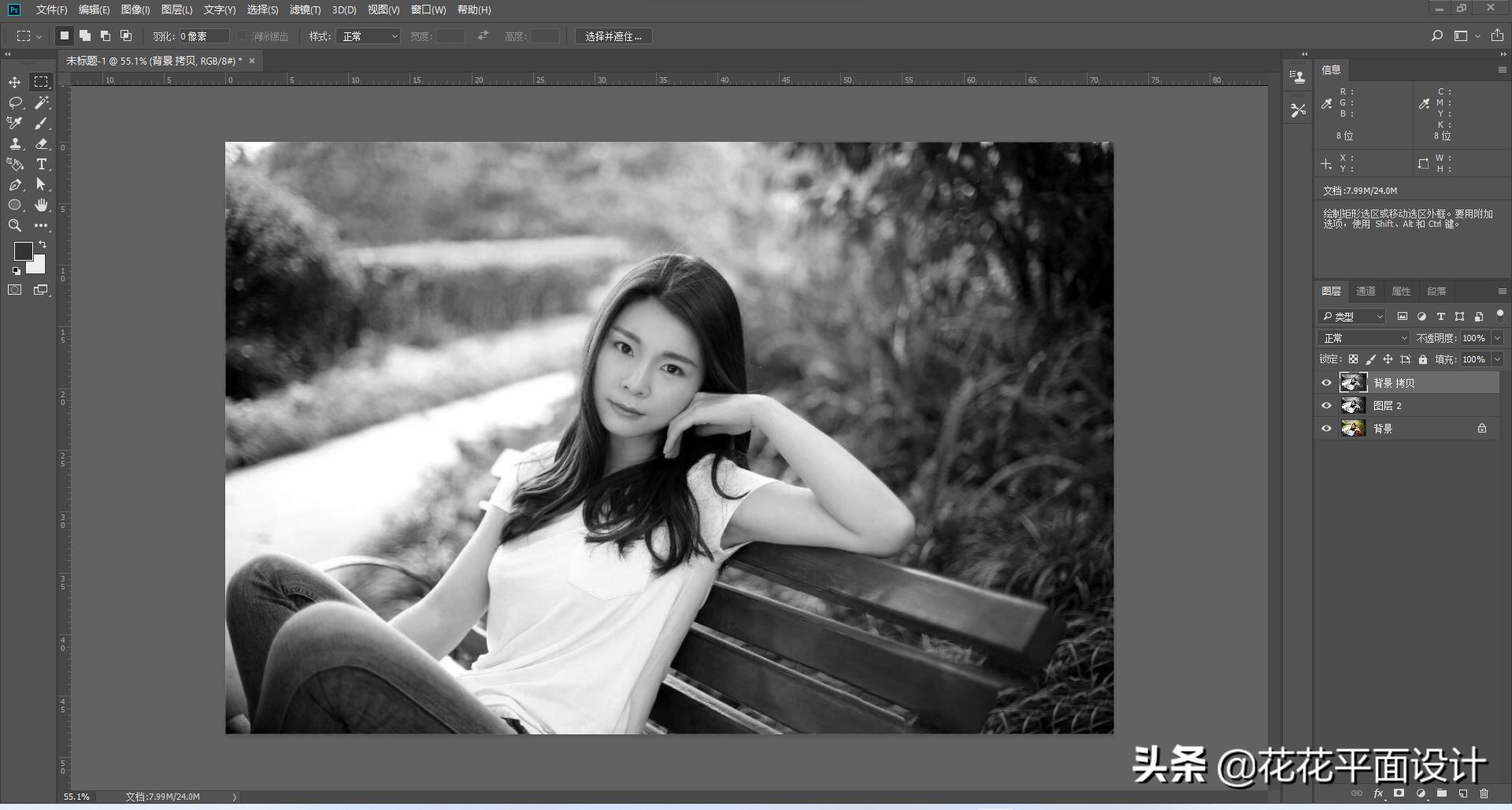
Task: Toggle visibility of 图层 2 layer
Action: (1326, 406)
